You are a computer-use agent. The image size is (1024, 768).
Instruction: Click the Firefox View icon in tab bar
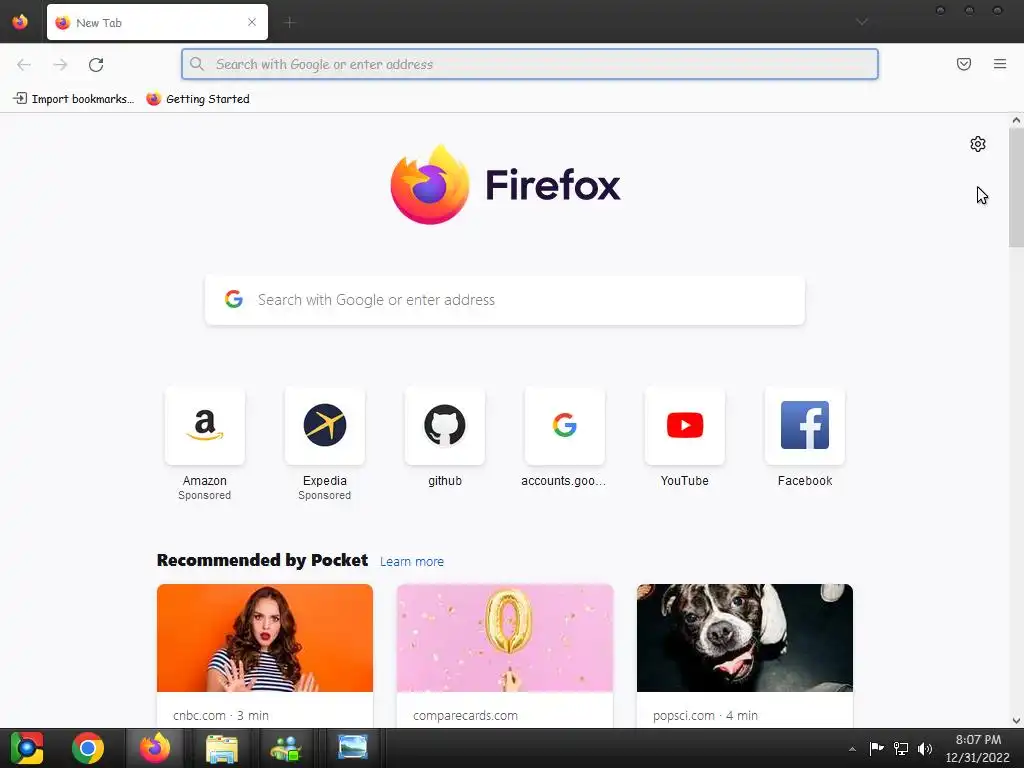coord(20,22)
